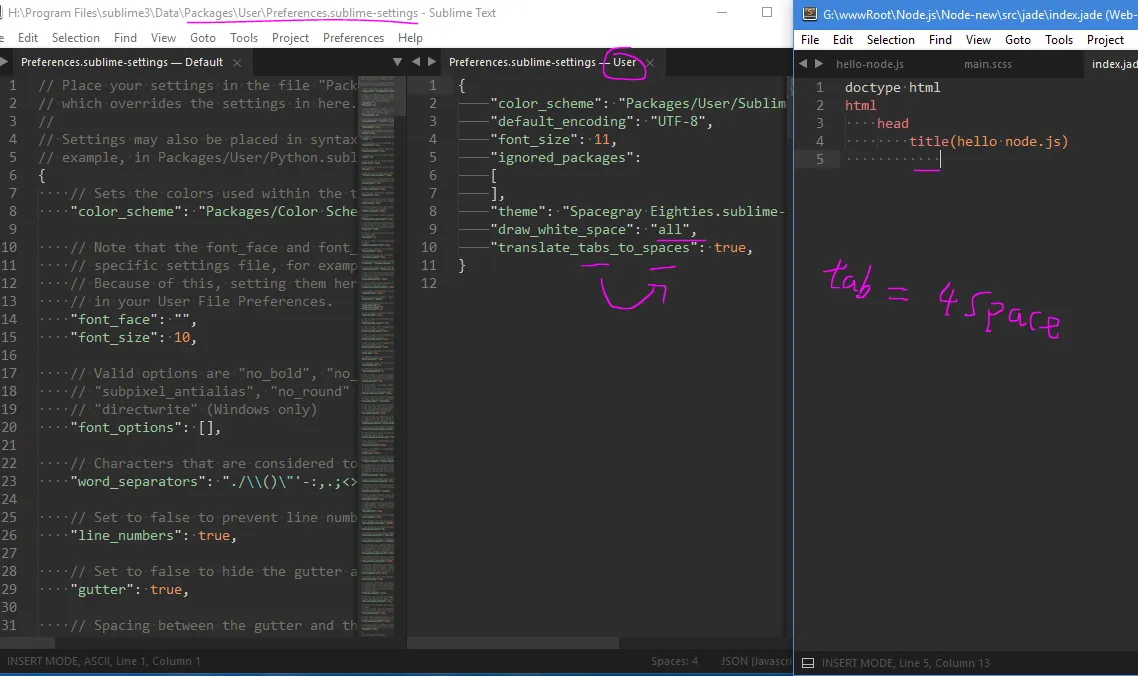Switch to the hello-node.js tab
Screen dimensions: 1138x676
point(869,64)
